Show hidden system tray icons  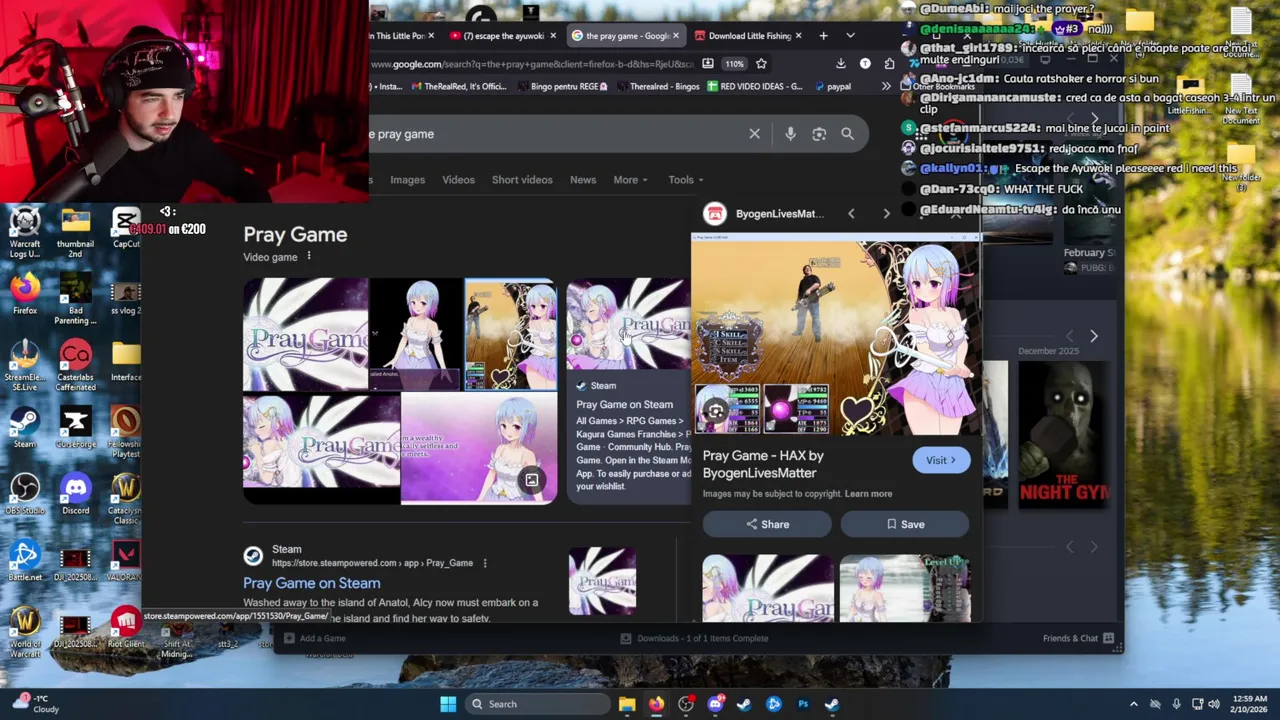coord(1133,704)
